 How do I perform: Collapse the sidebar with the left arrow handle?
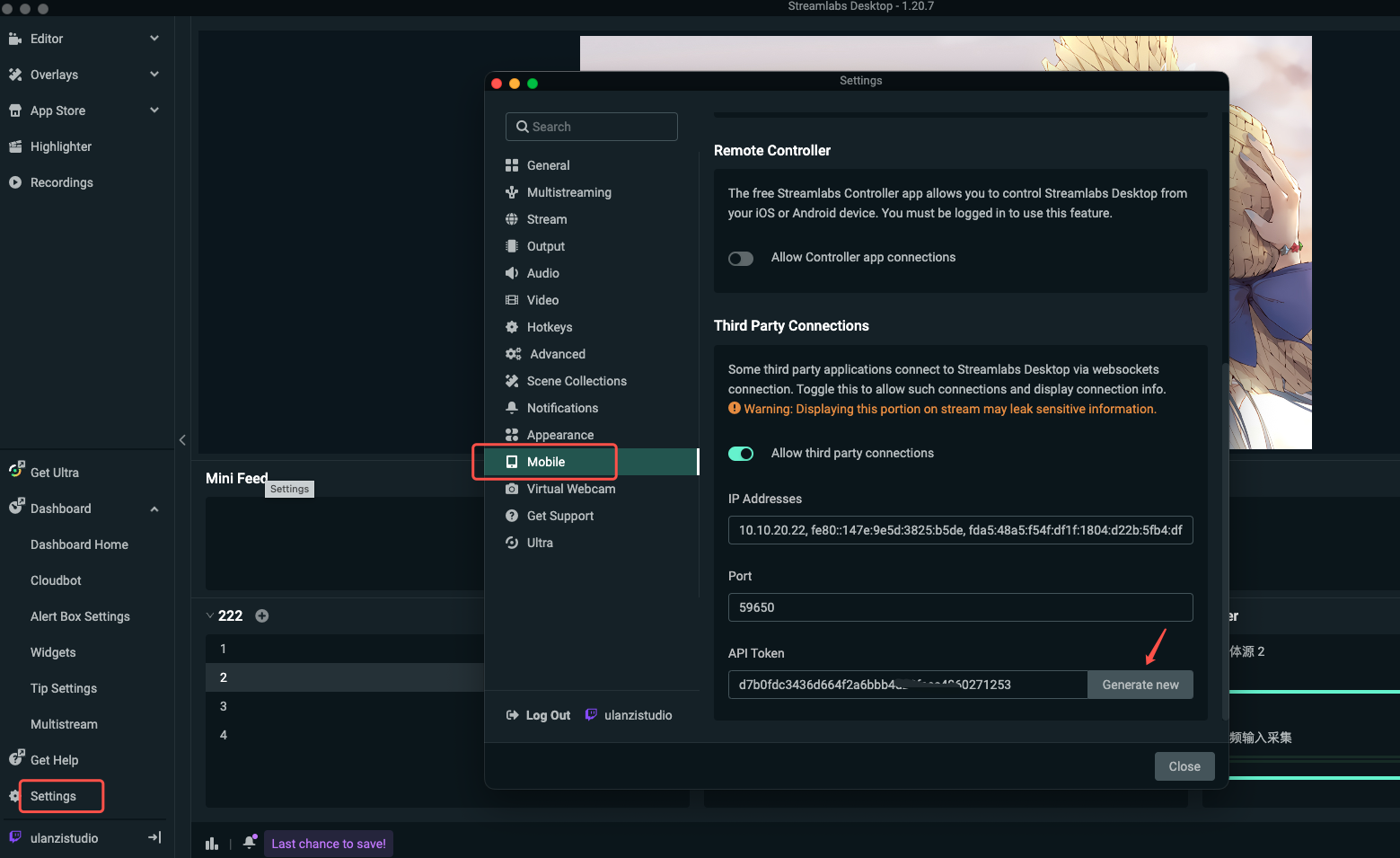pyautogui.click(x=182, y=440)
